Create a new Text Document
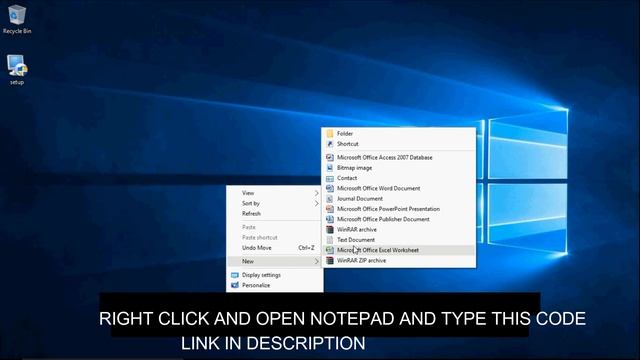The width and height of the screenshot is (640, 360). (x=399, y=240)
